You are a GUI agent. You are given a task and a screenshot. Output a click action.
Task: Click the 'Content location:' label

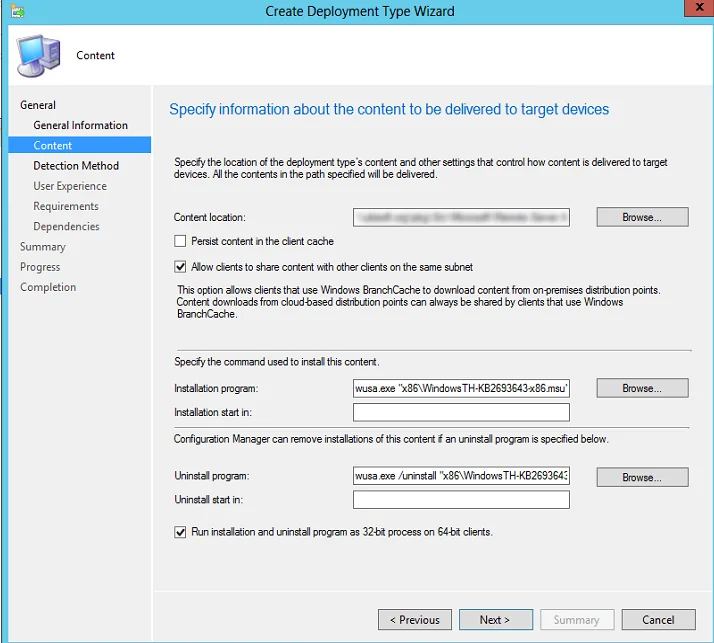[x=209, y=217]
